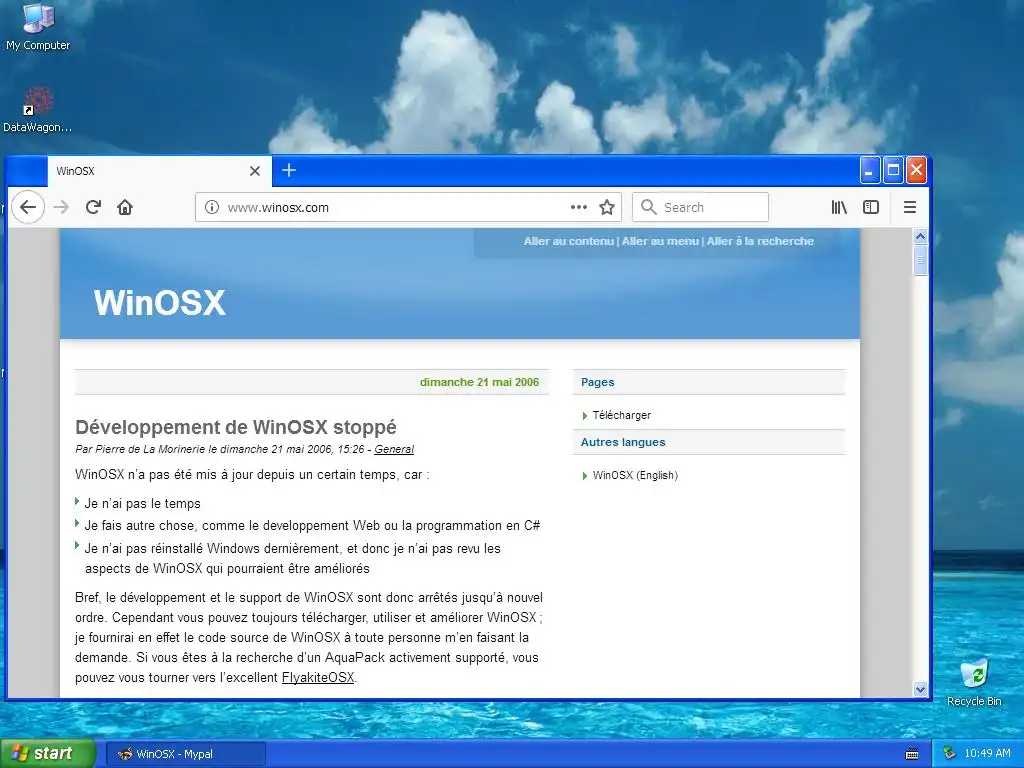Go to the browser home page
1024x768 pixels.
click(x=125, y=208)
